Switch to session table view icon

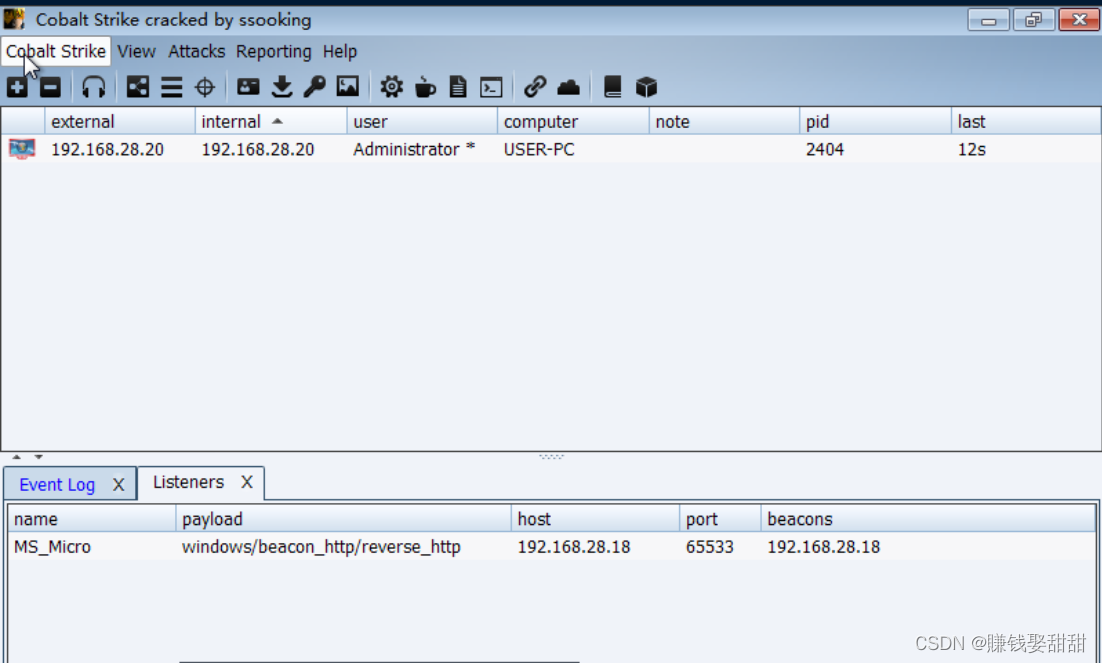click(171, 87)
